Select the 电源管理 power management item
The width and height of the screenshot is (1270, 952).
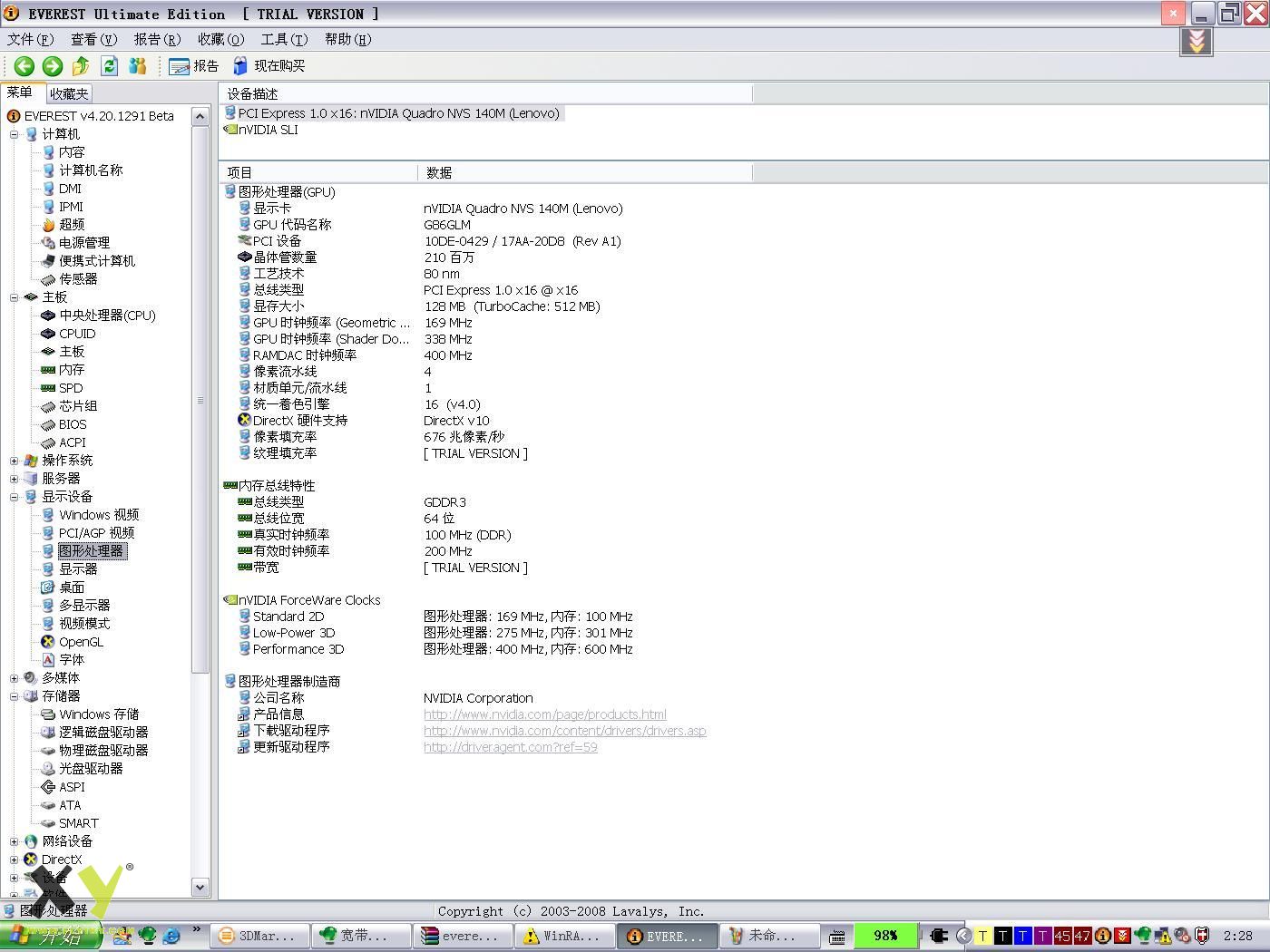pyautogui.click(x=84, y=243)
